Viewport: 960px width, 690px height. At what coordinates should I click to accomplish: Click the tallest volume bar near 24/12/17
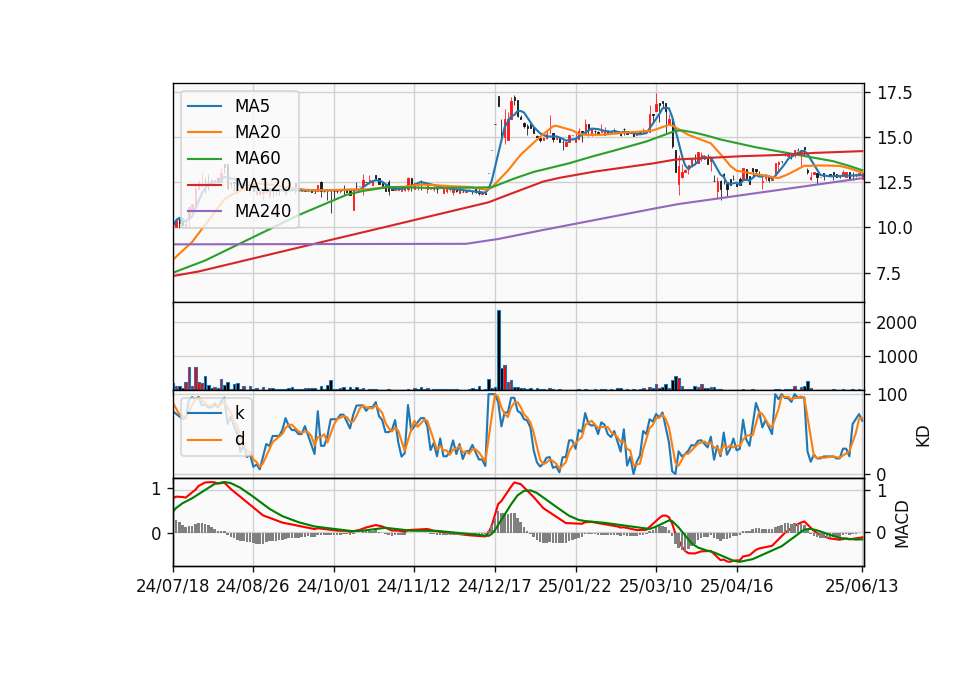pos(499,350)
